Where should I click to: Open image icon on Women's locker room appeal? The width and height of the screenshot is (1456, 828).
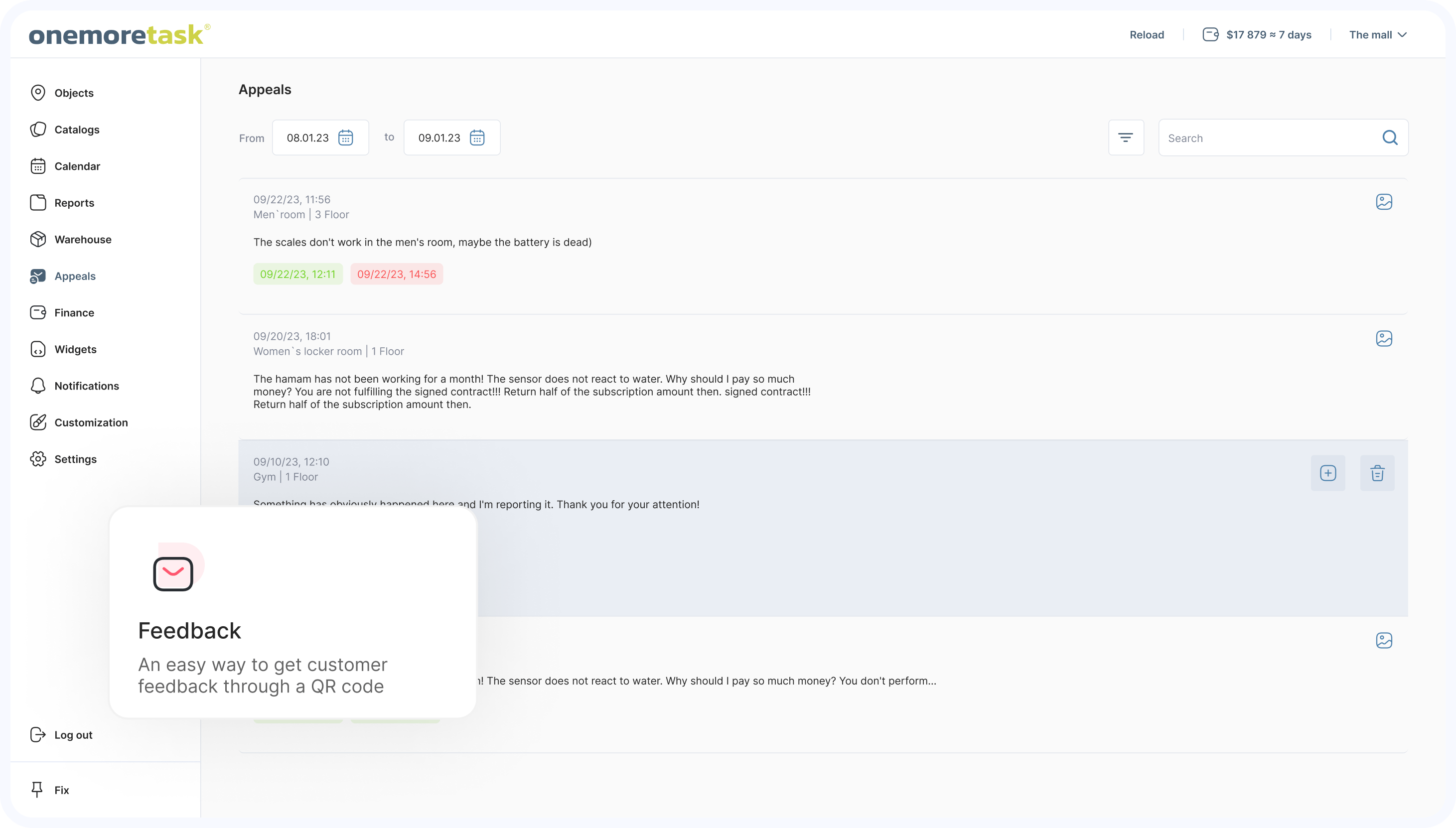(x=1384, y=339)
